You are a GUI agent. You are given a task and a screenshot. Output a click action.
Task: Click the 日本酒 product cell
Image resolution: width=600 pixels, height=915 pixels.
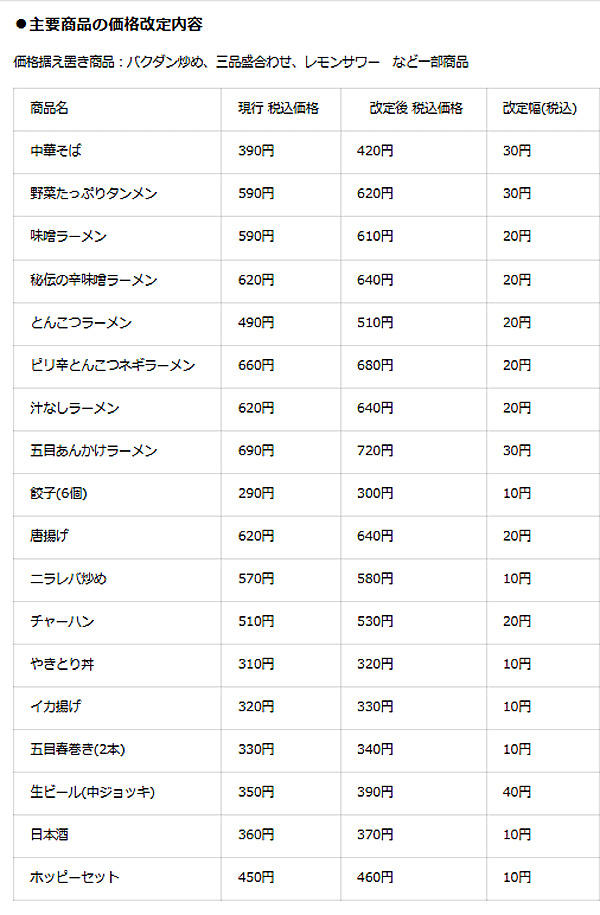pyautogui.click(x=49, y=834)
